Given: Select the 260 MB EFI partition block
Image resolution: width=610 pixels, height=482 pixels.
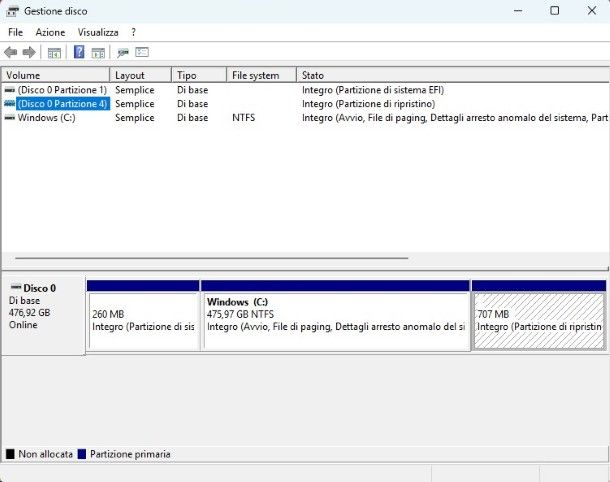Looking at the screenshot, I should tap(143, 320).
